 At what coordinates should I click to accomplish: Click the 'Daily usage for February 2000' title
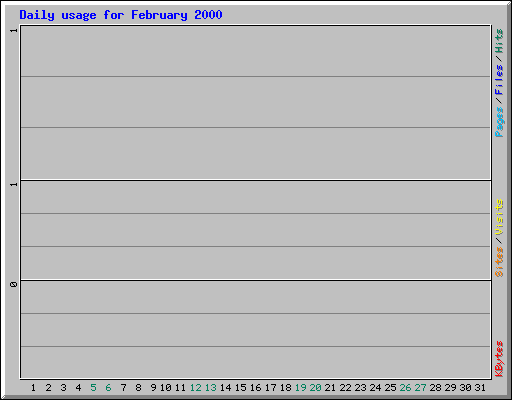121,15
